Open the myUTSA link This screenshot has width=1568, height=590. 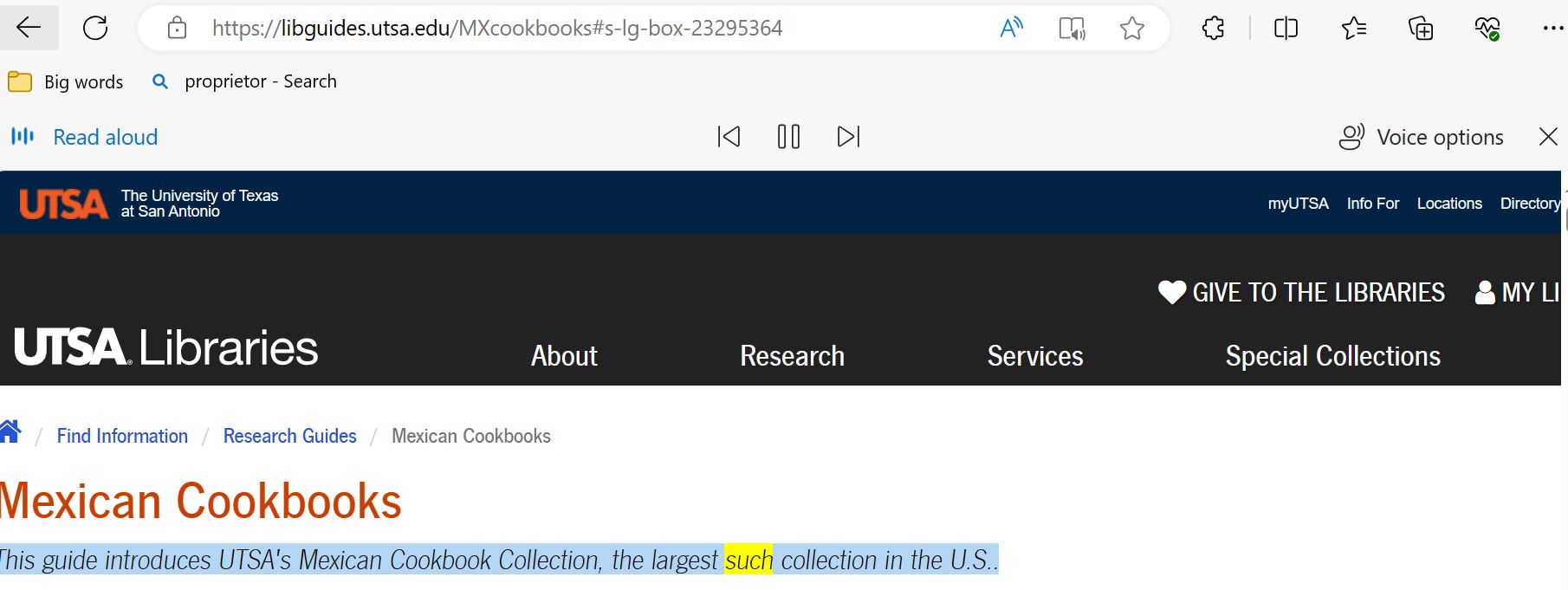(1298, 204)
